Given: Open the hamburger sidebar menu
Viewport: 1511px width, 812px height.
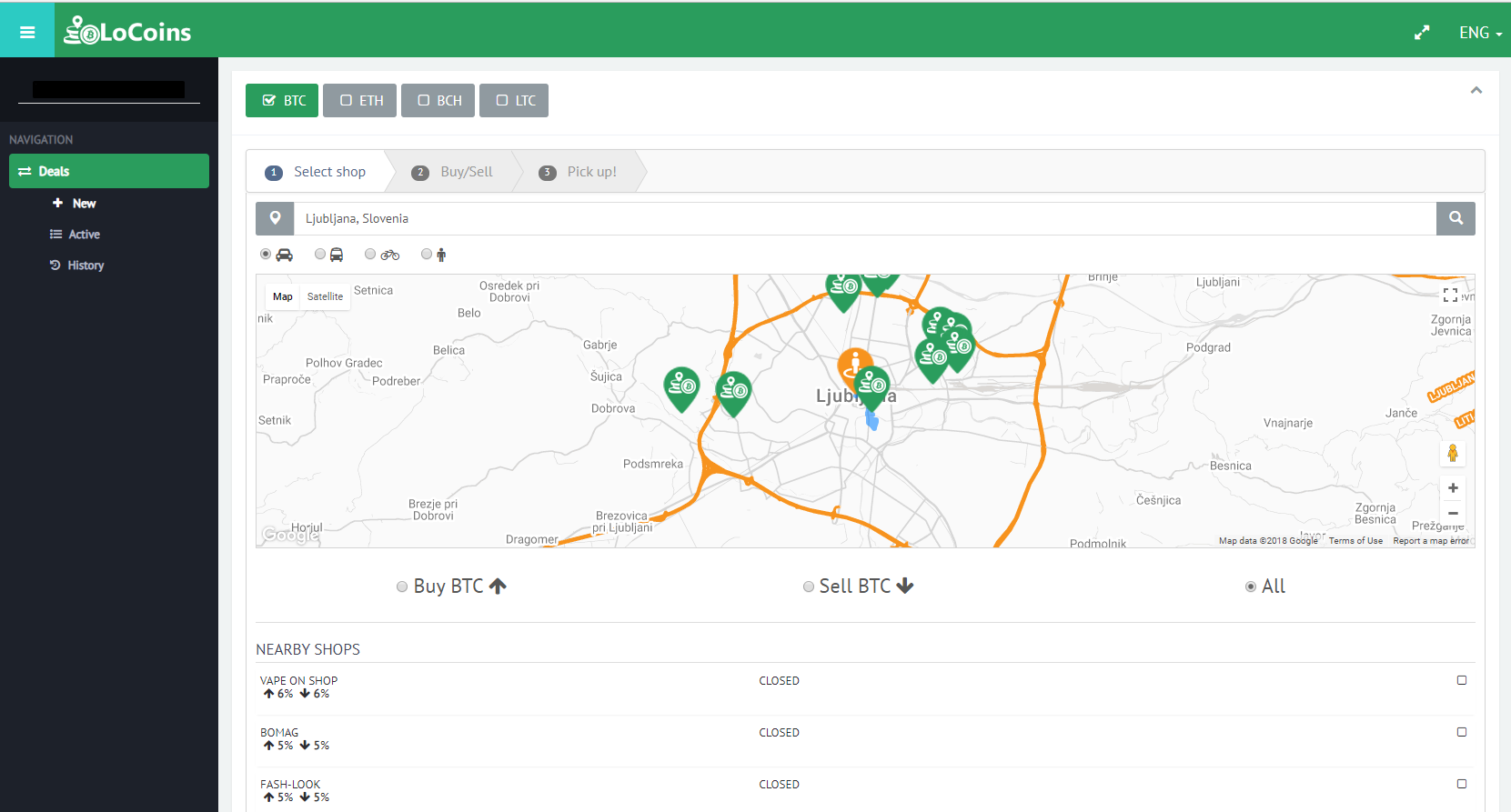Looking at the screenshot, I should [27, 32].
